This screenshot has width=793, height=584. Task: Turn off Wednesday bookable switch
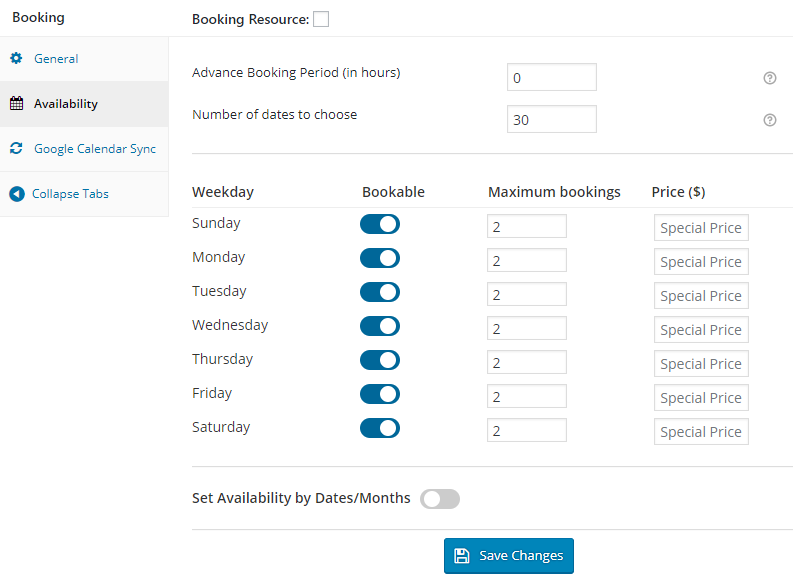coord(380,326)
